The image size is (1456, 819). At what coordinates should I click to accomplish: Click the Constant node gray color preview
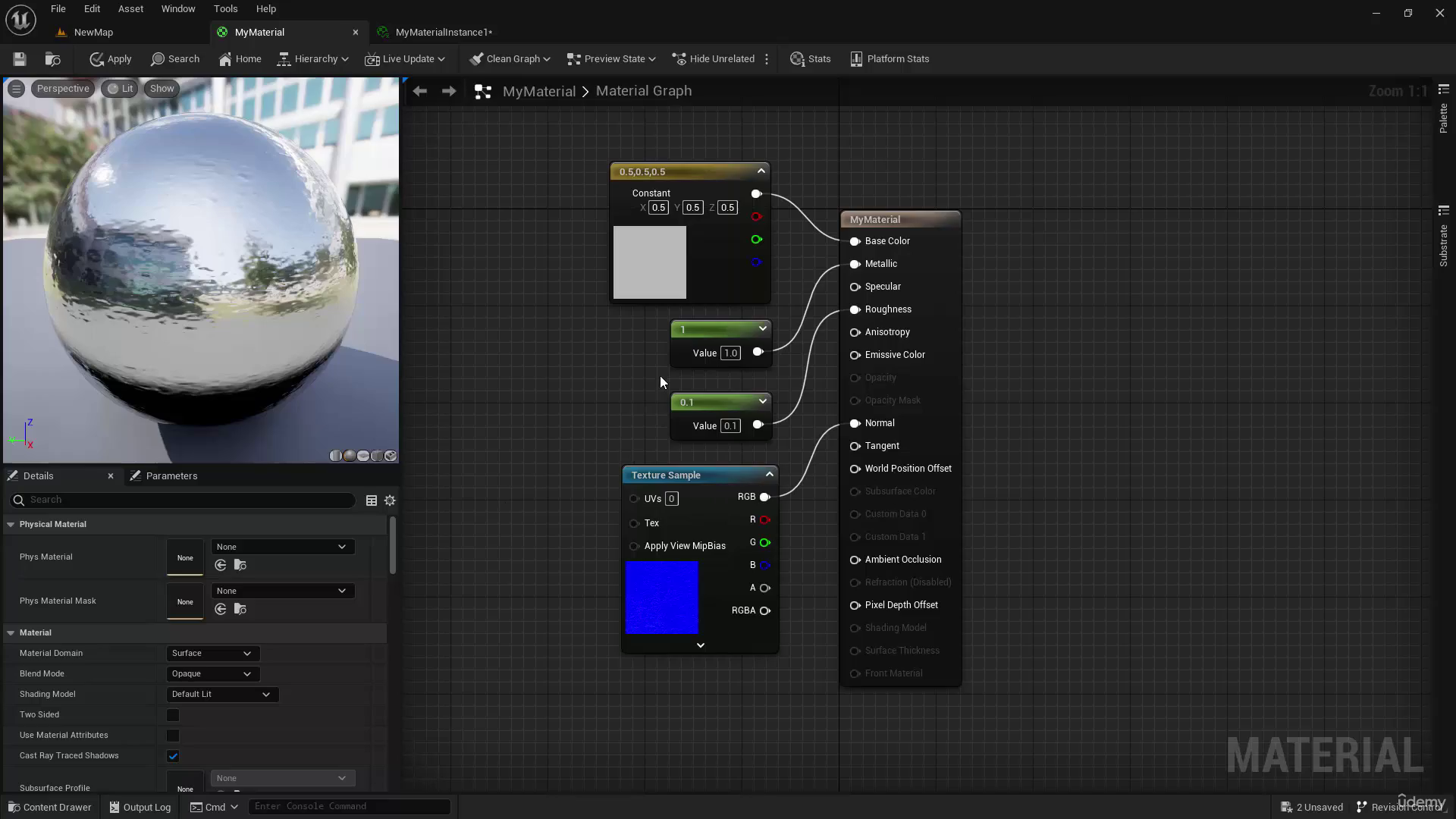point(650,262)
